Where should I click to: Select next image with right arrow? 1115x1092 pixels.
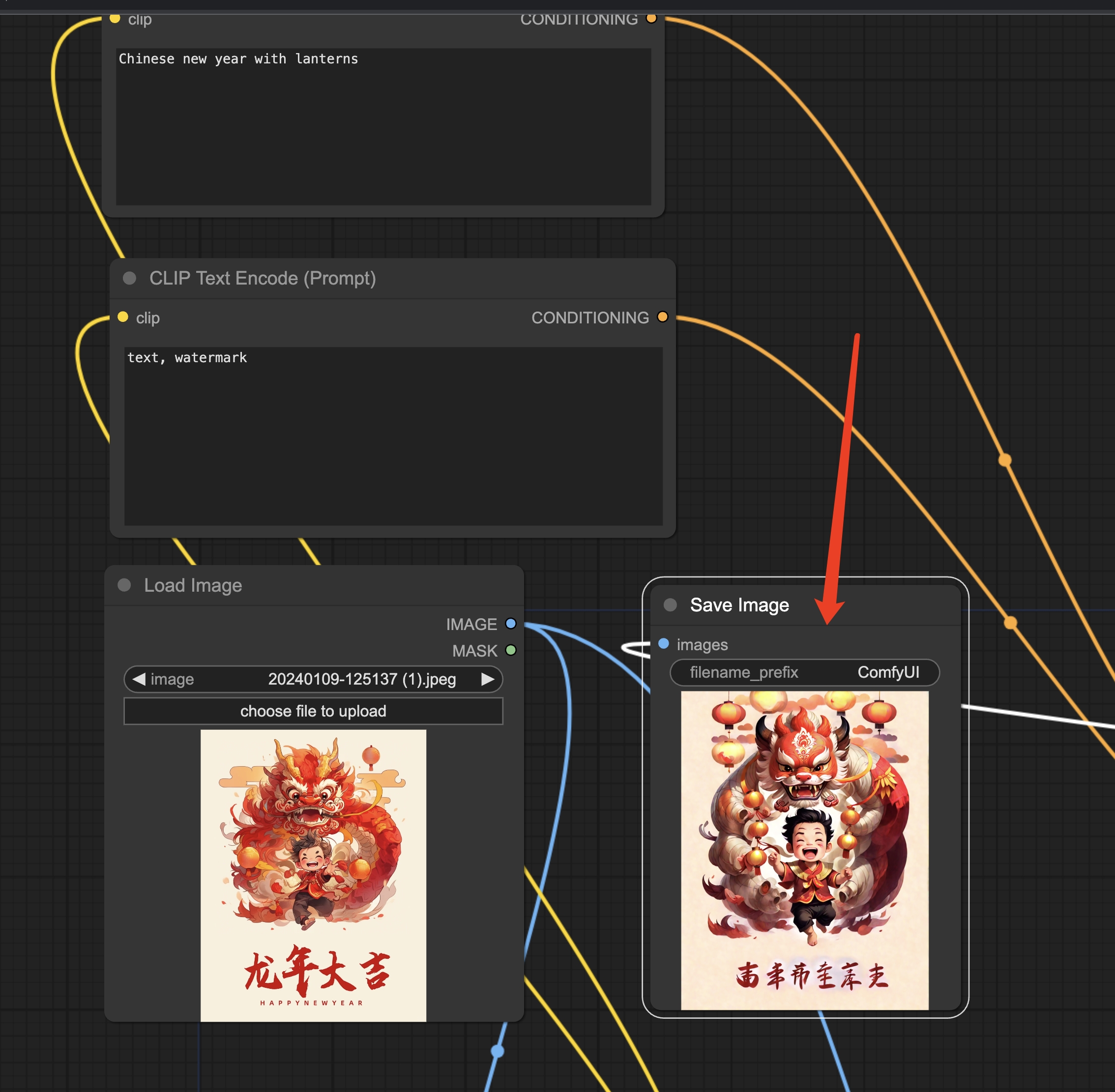pyautogui.click(x=487, y=679)
